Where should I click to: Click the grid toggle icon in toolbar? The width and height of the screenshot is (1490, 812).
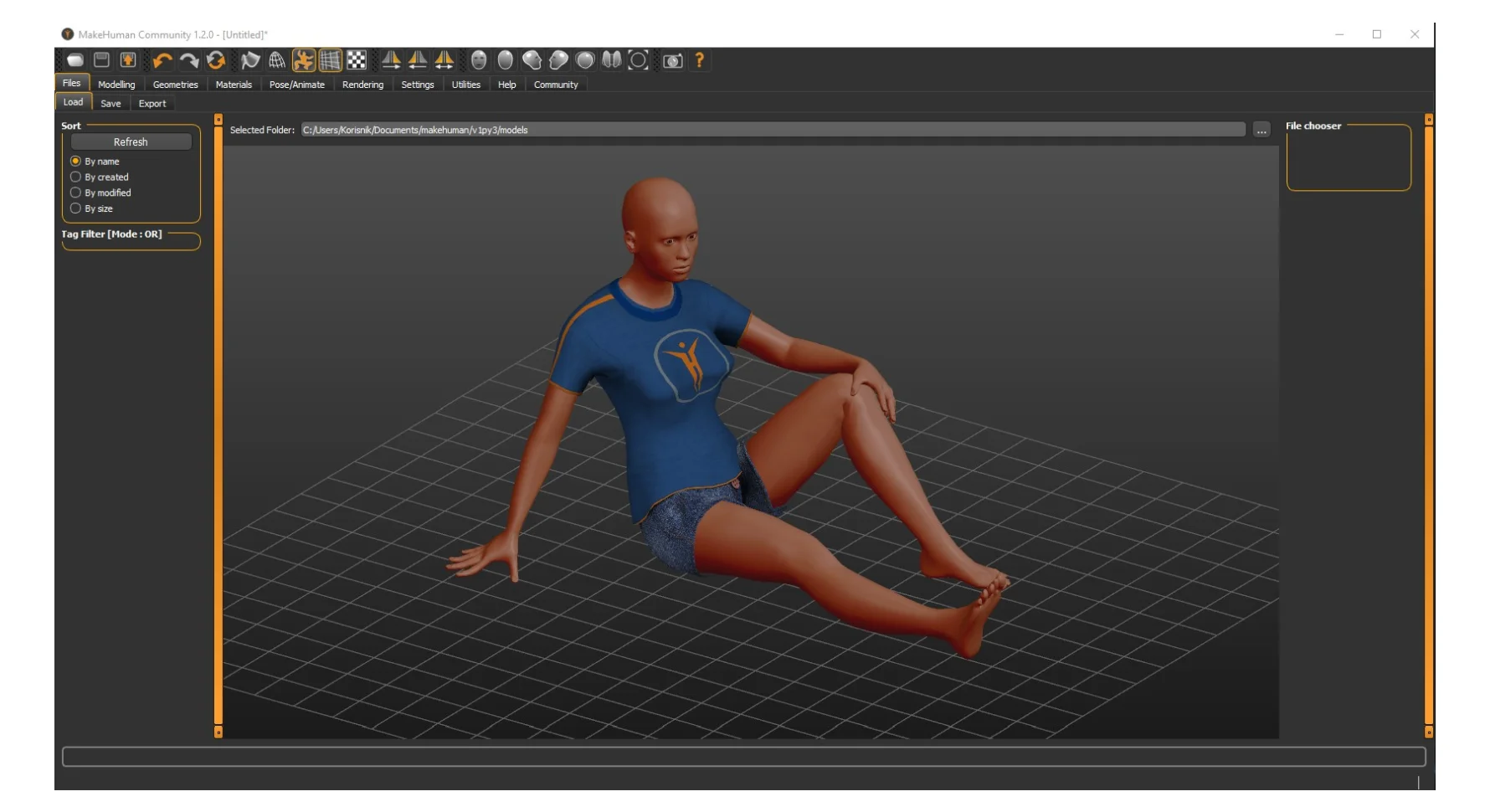[330, 60]
